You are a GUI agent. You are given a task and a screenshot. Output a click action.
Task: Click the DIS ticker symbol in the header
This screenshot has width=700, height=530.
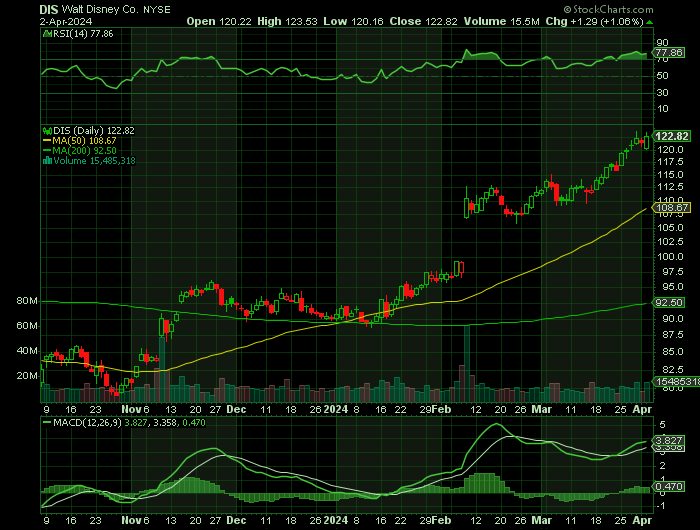tap(48, 9)
